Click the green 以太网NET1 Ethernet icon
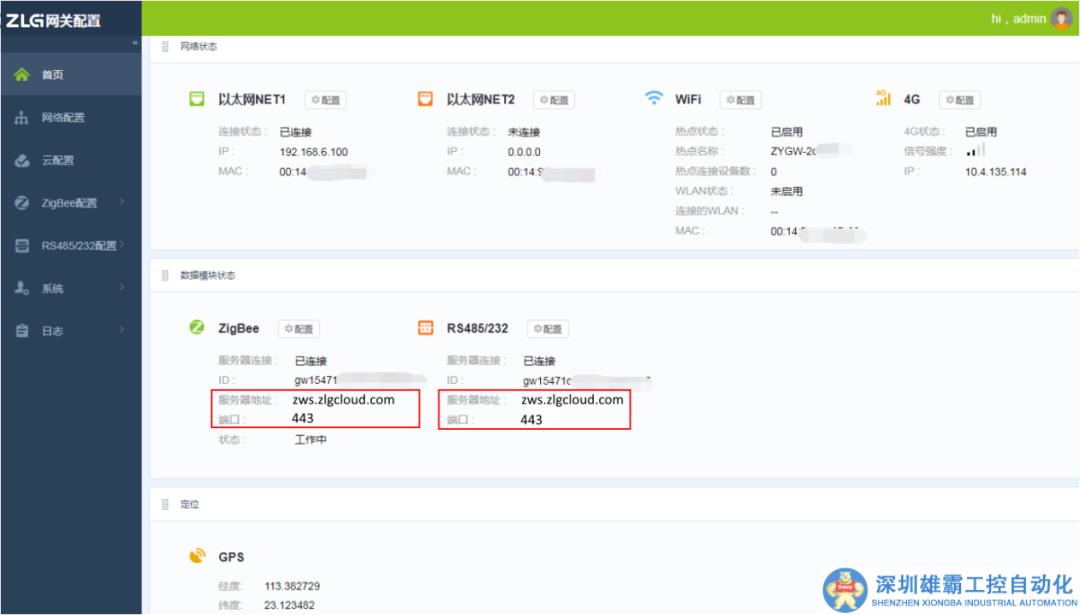Screen dimensions: 1080x615 [x=195, y=99]
